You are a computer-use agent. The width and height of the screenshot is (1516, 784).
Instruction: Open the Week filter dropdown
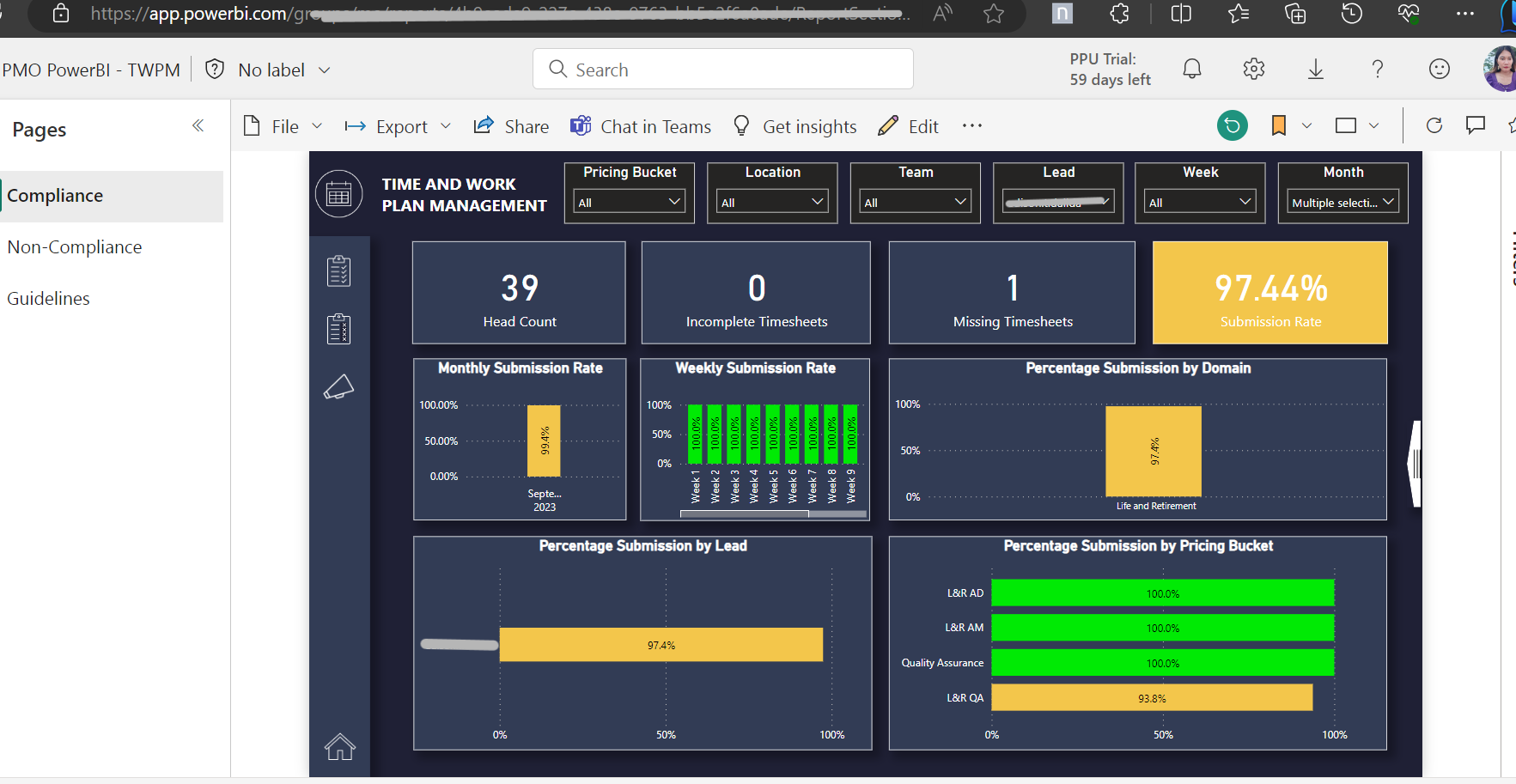coord(1201,202)
